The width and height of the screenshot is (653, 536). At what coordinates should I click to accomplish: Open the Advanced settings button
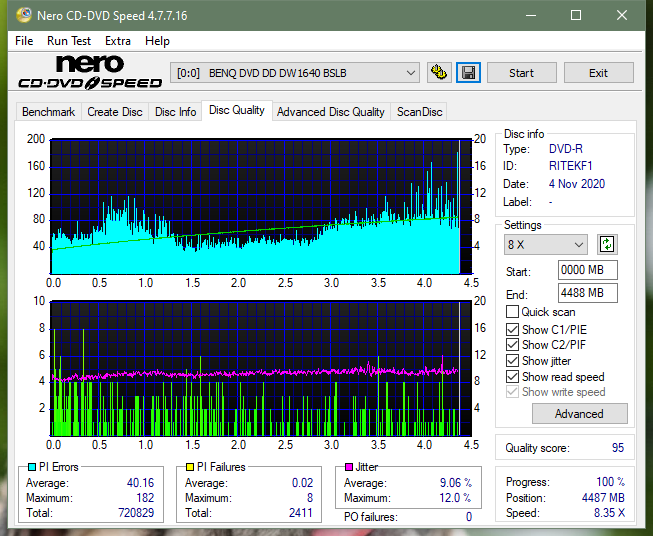pos(579,414)
